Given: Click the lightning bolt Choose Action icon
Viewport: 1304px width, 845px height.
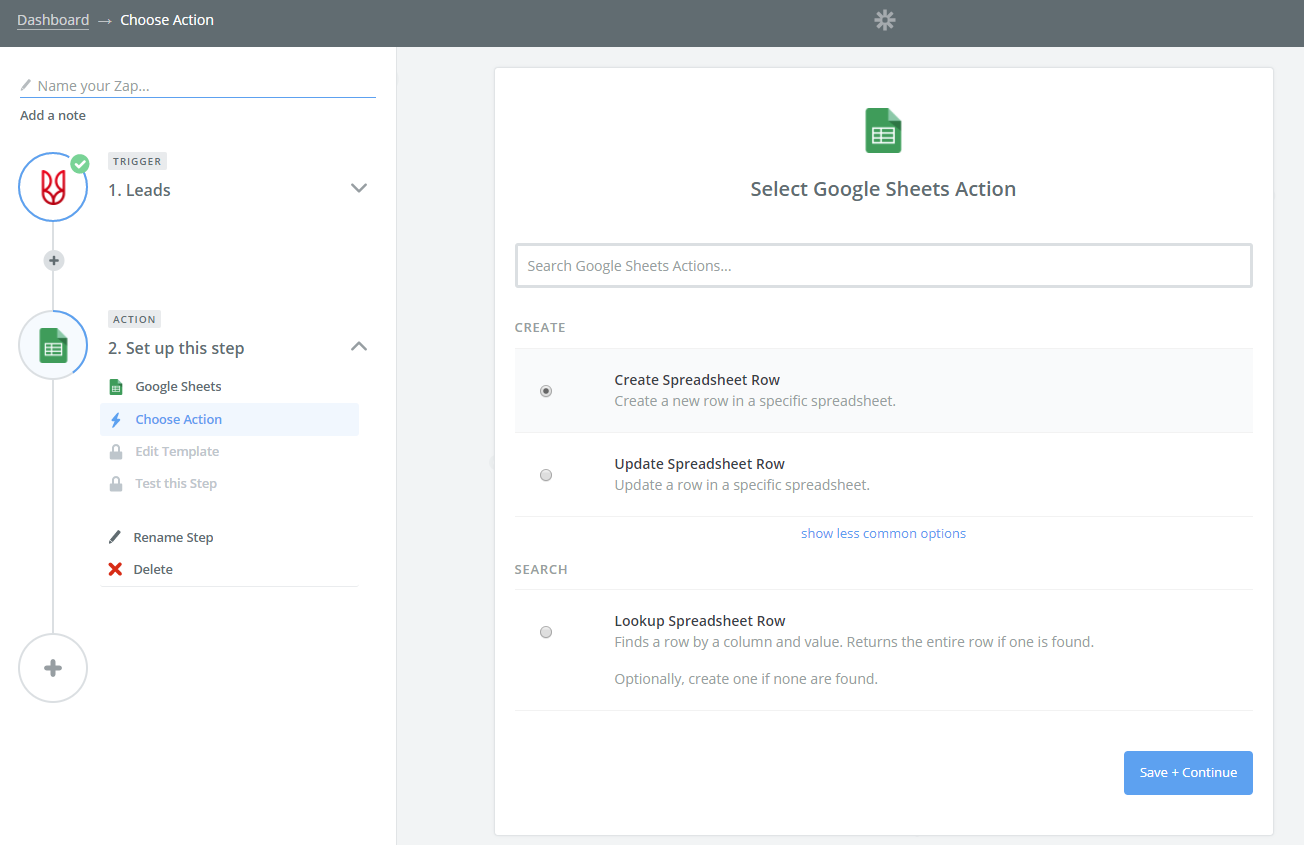Looking at the screenshot, I should point(116,420).
